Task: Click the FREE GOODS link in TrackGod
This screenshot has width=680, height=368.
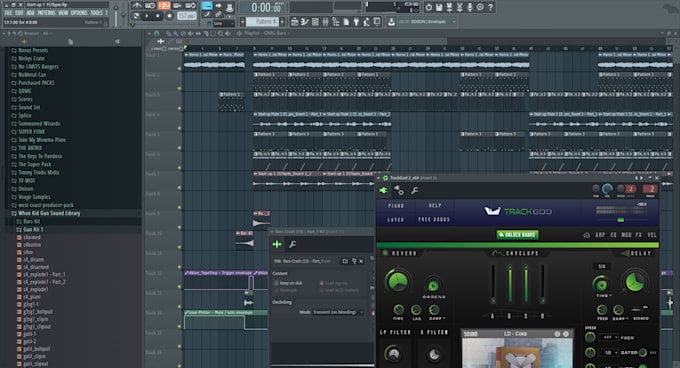Action: (x=434, y=220)
